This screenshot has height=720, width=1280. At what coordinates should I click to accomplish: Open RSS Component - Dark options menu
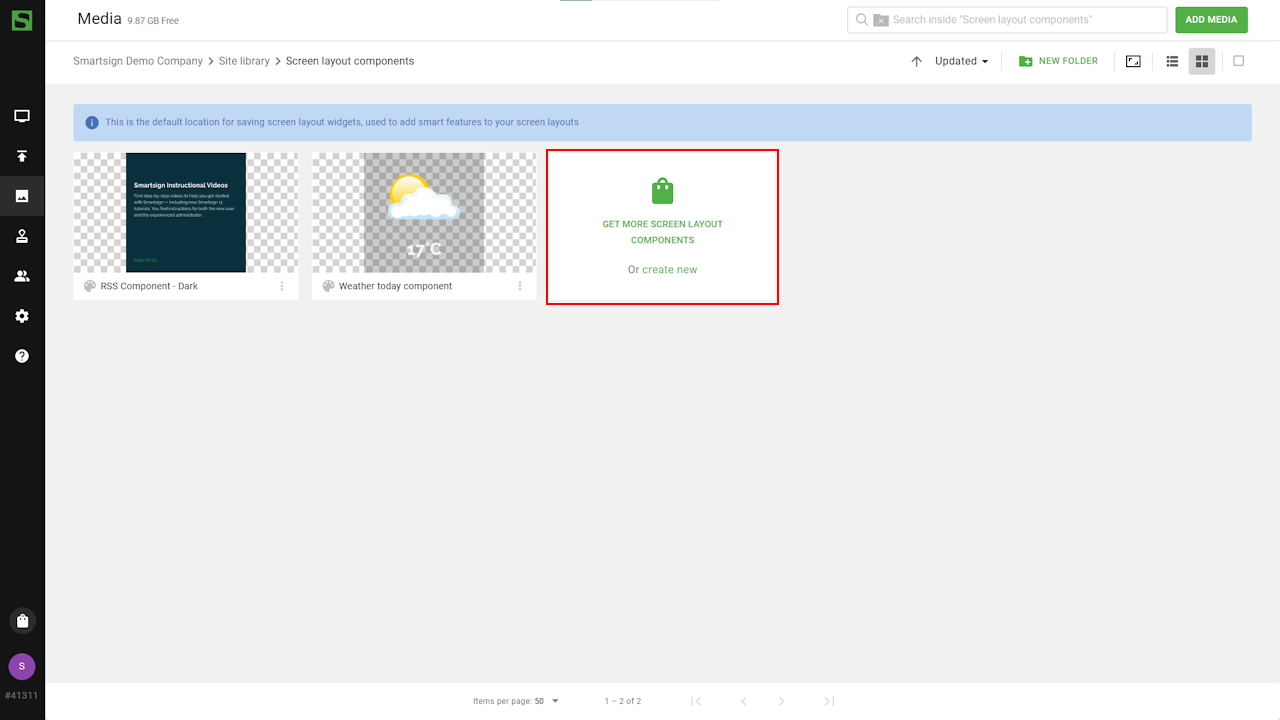coord(282,286)
